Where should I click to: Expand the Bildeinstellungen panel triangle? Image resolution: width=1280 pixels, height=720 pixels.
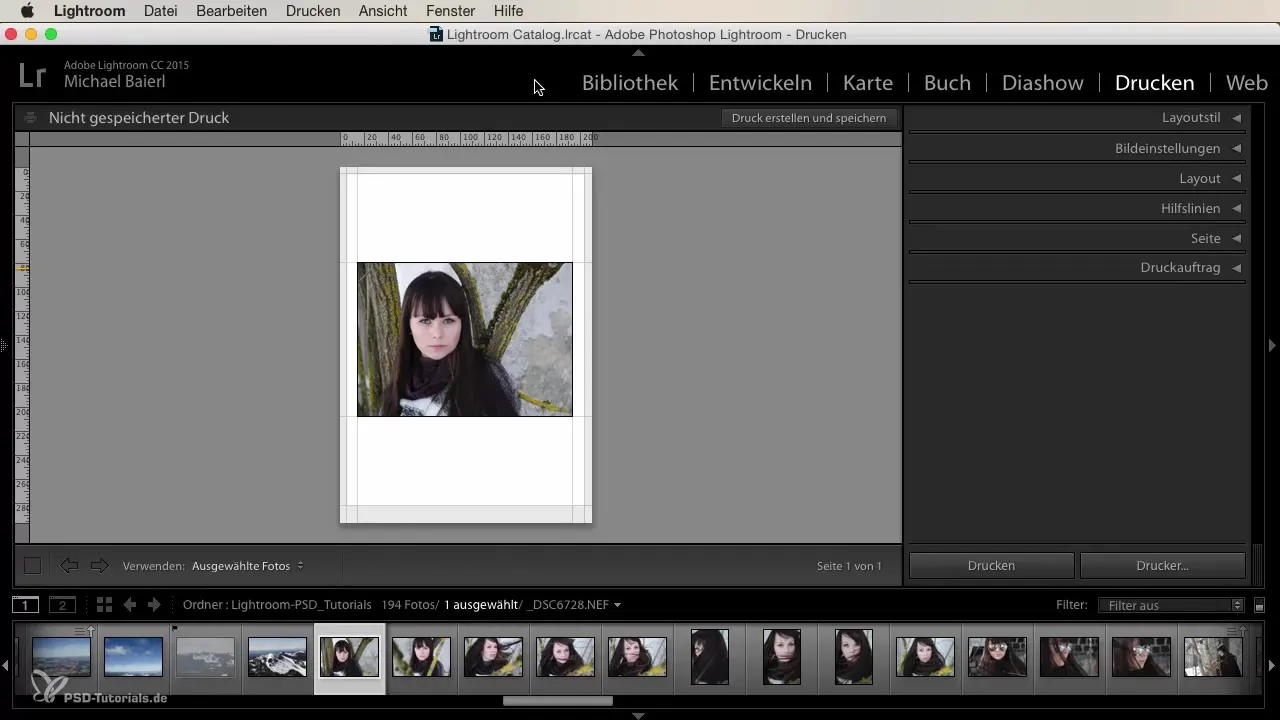pyautogui.click(x=1237, y=148)
